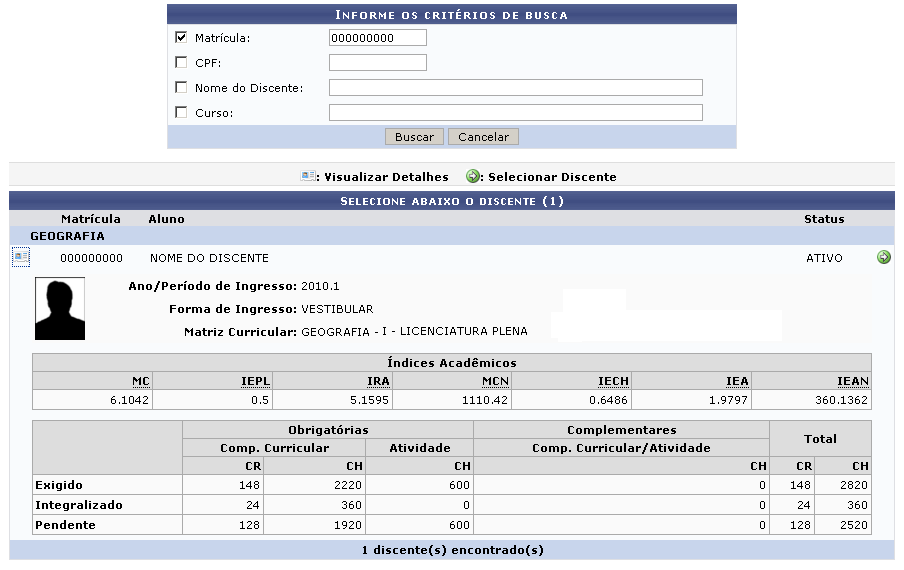Click the NOME DO DISCENTE student name
904x570 pixels.
click(x=209, y=258)
